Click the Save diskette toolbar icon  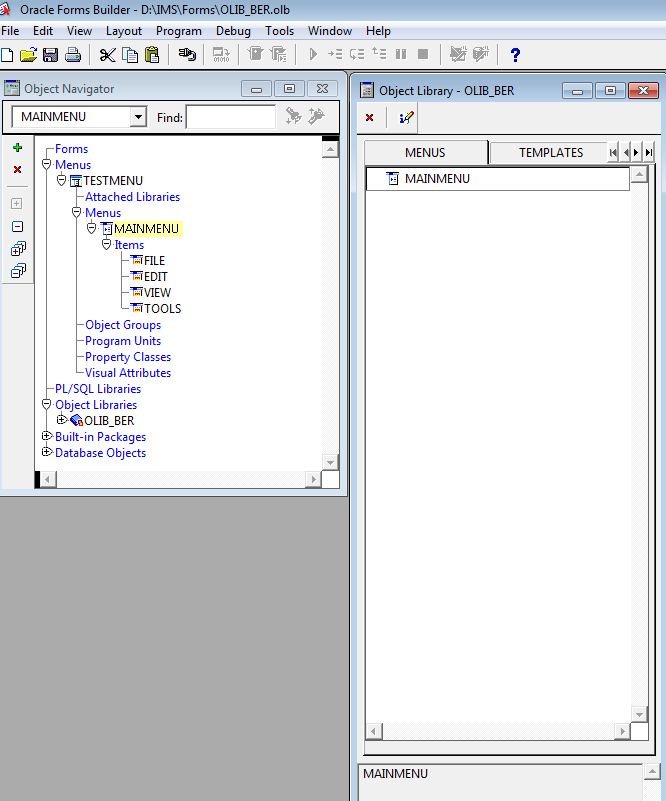click(x=50, y=55)
